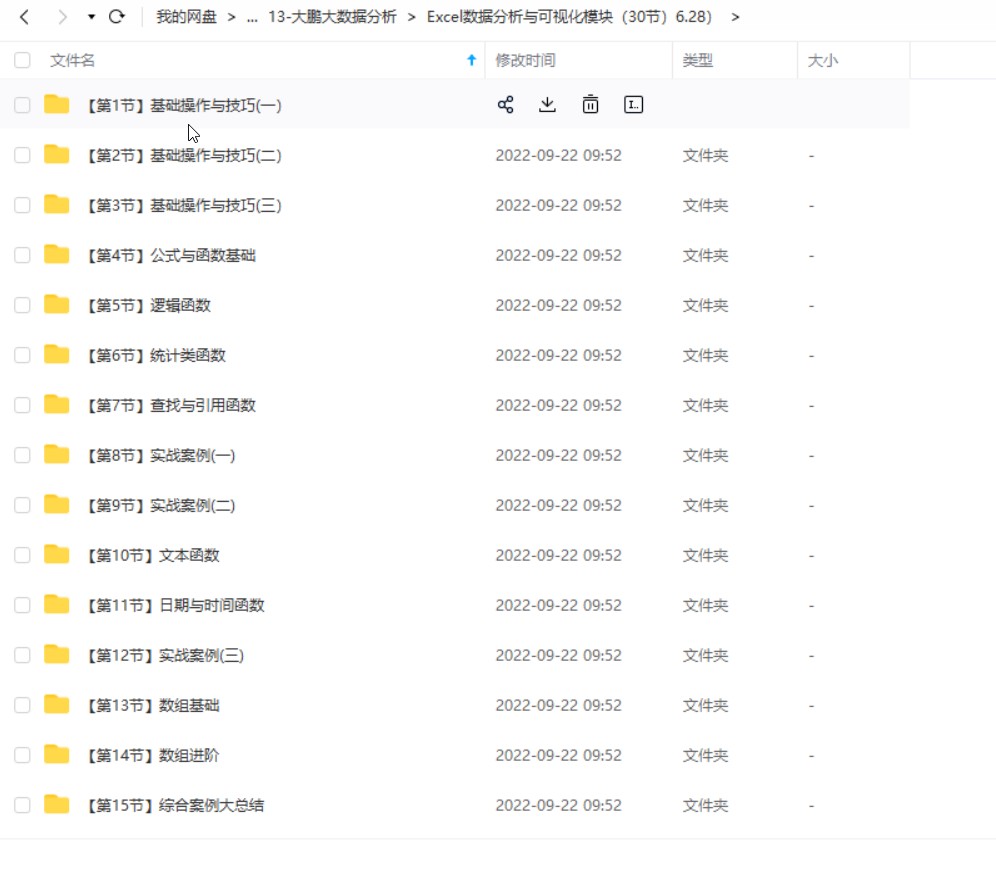Click folder icon of 第2节 基础操作与技巧(二)

pyautogui.click(x=57, y=154)
